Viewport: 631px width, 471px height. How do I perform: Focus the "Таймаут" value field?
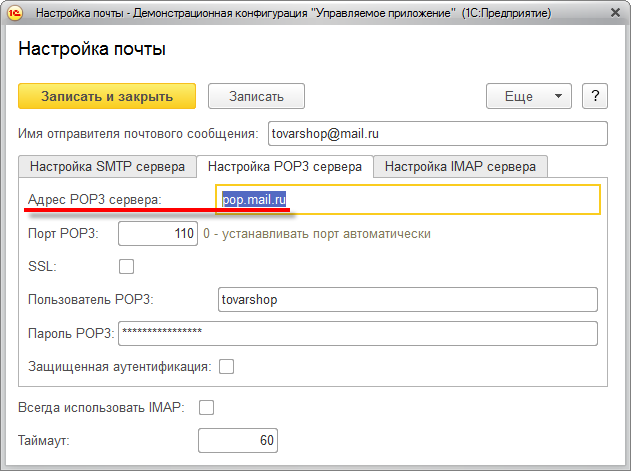[x=238, y=440]
